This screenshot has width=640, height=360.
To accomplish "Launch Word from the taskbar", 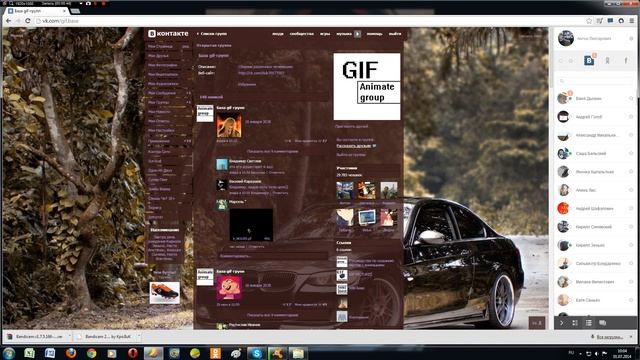I will (x=50, y=353).
